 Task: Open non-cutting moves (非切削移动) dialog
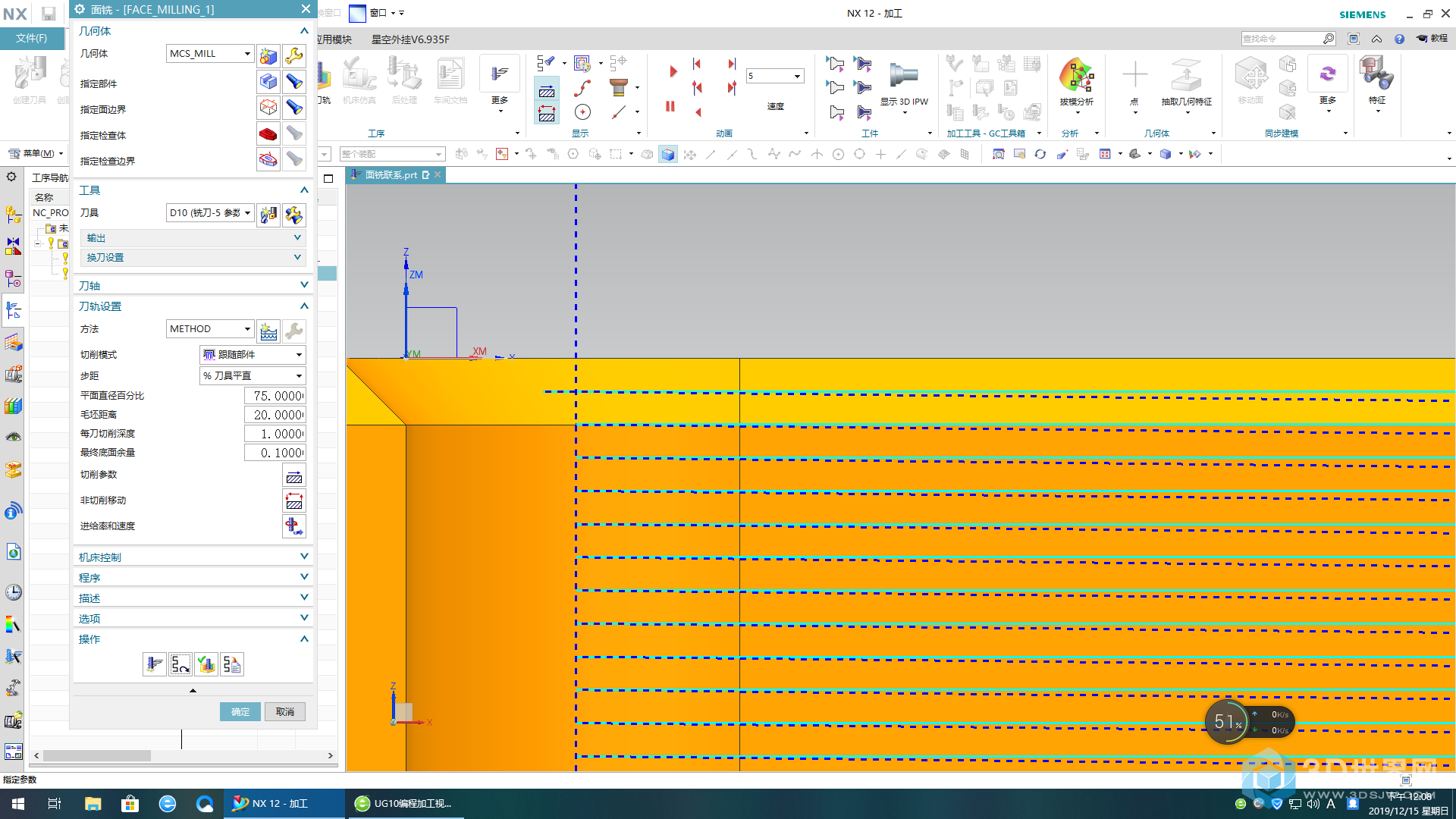tap(294, 501)
